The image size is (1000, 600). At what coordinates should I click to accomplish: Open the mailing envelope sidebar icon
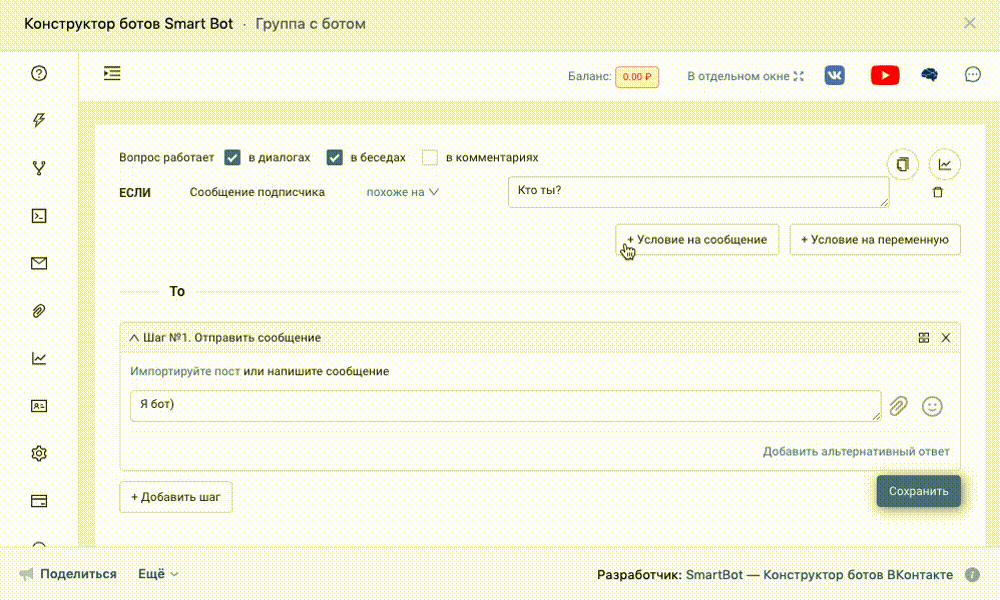(39, 263)
